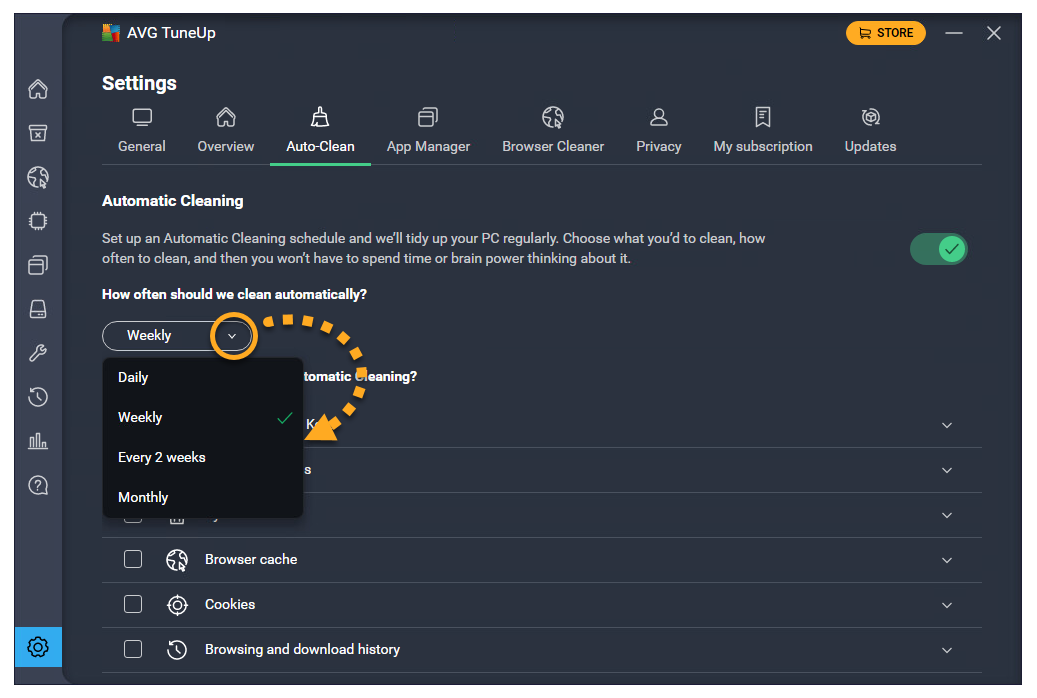Select the processor chip sidebar icon

click(x=38, y=221)
